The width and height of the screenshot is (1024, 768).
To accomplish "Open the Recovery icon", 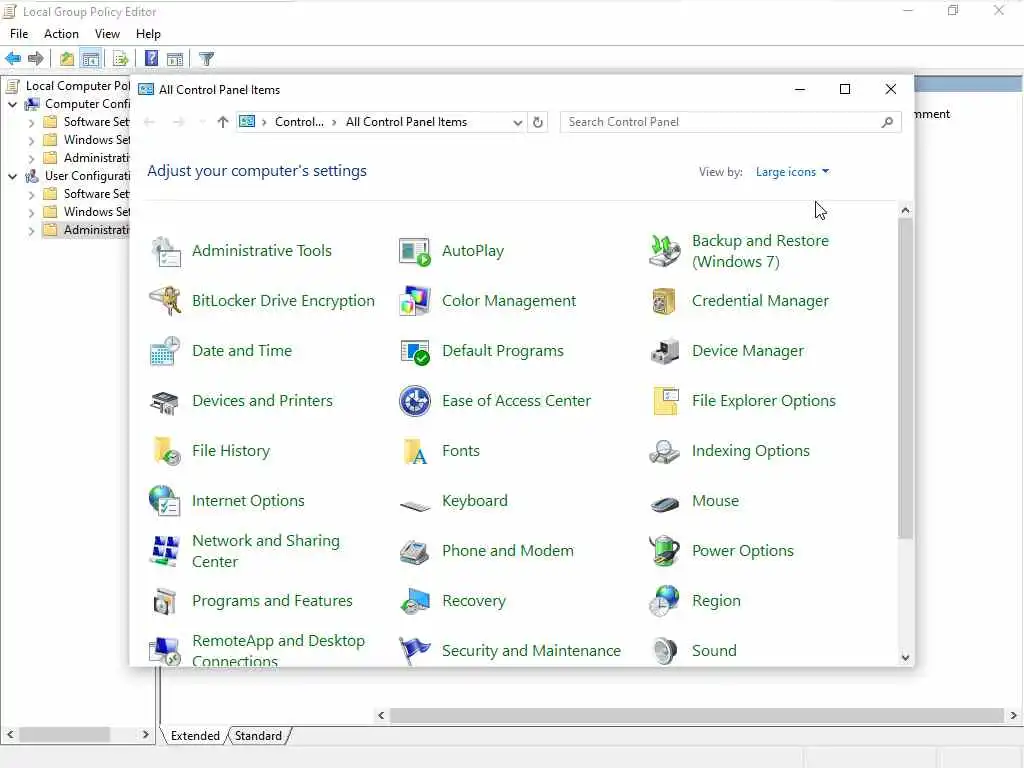I will pyautogui.click(x=415, y=601).
